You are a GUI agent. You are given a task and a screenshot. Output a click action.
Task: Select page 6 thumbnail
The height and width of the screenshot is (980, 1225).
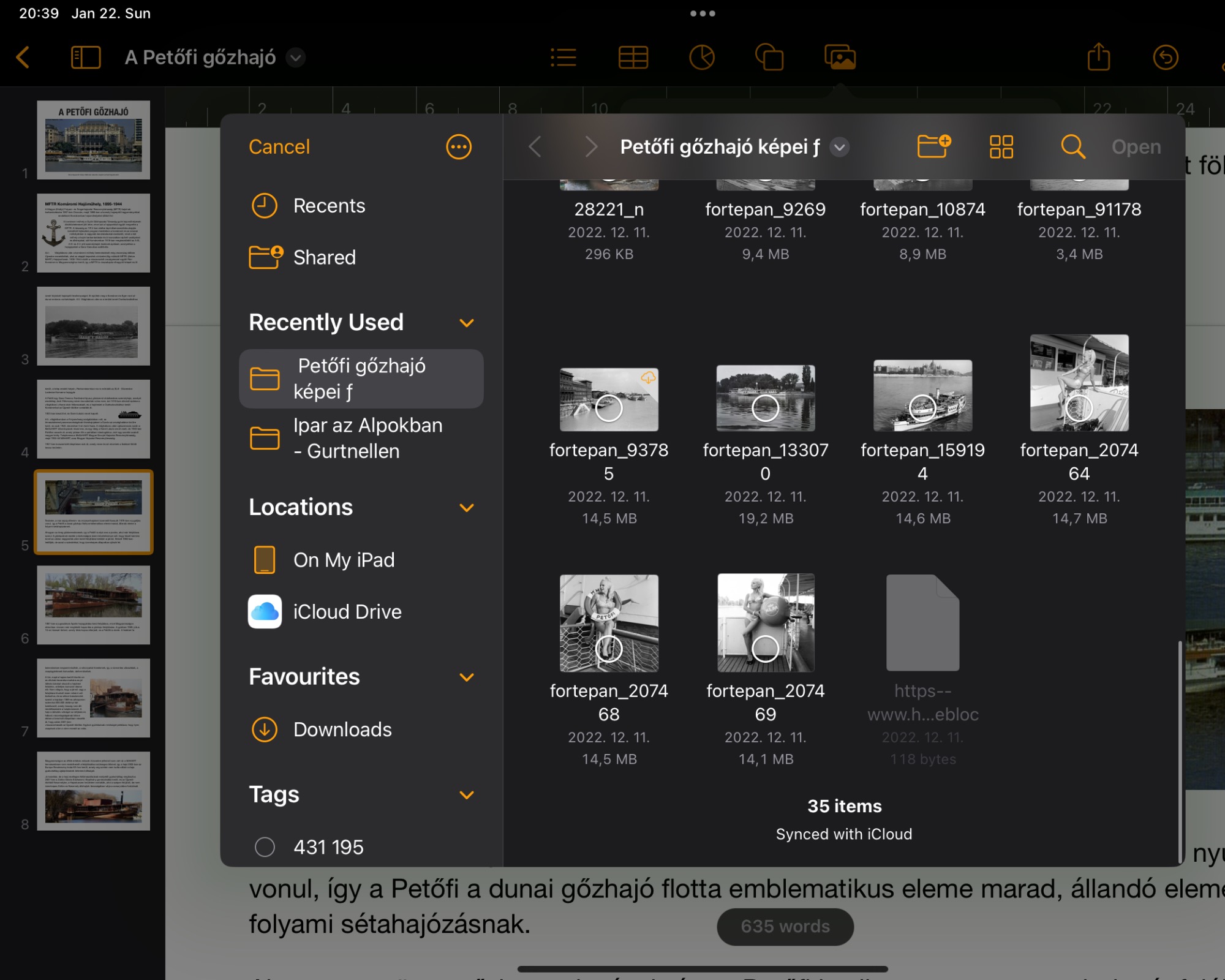93,605
